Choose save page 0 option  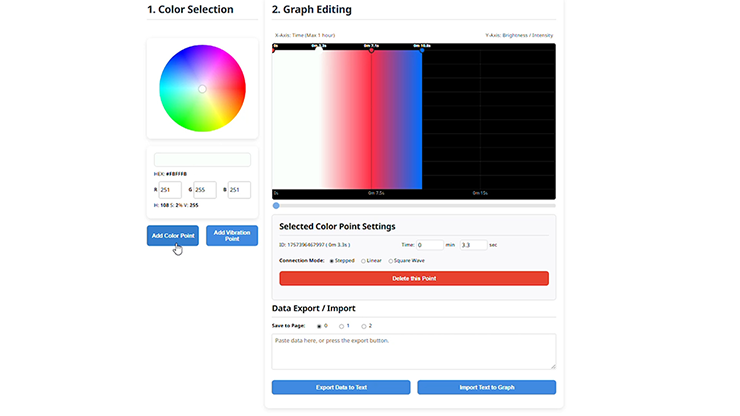pyautogui.click(x=319, y=326)
